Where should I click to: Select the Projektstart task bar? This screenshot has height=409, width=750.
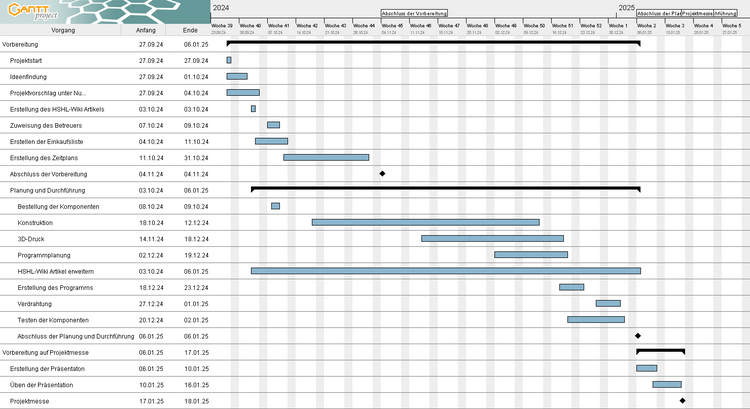click(x=229, y=60)
